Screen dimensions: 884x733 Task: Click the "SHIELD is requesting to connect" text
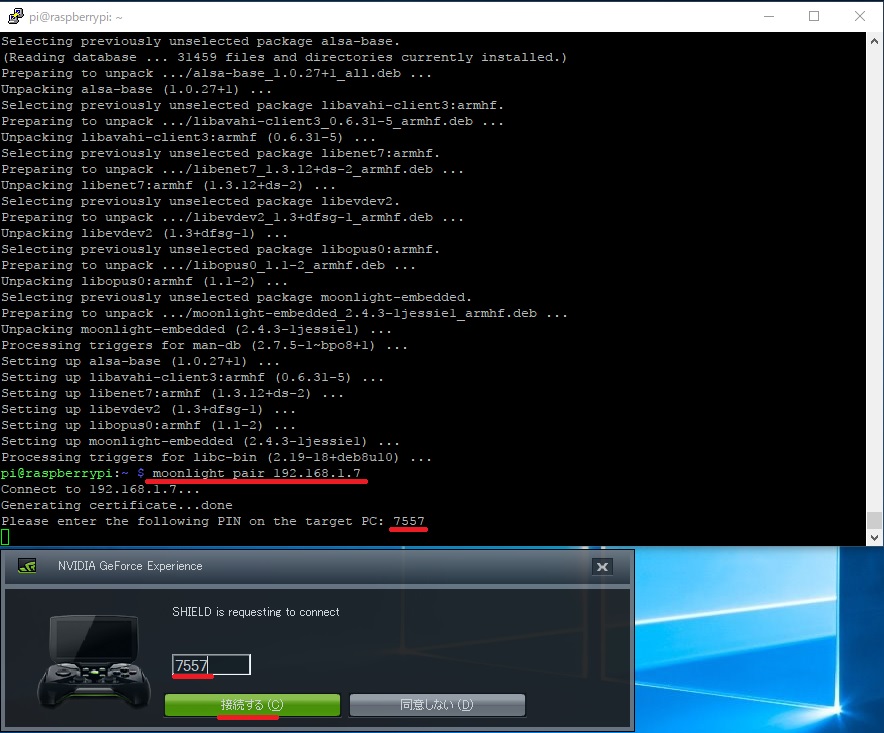pyautogui.click(x=255, y=612)
